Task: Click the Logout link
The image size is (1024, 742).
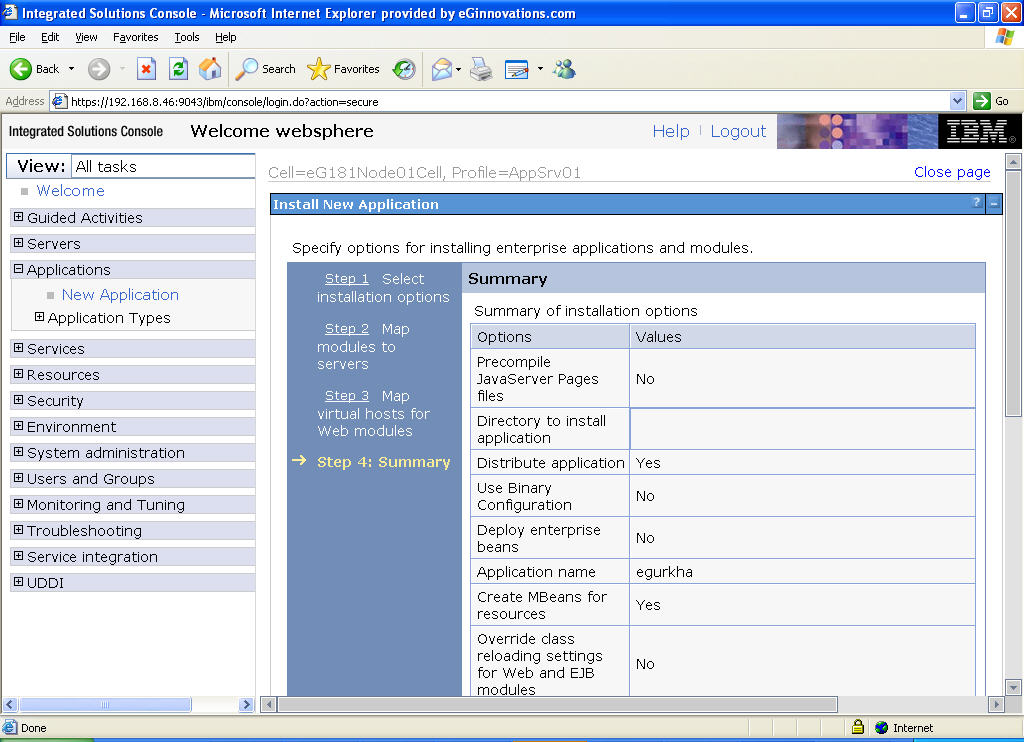Action: 738,131
